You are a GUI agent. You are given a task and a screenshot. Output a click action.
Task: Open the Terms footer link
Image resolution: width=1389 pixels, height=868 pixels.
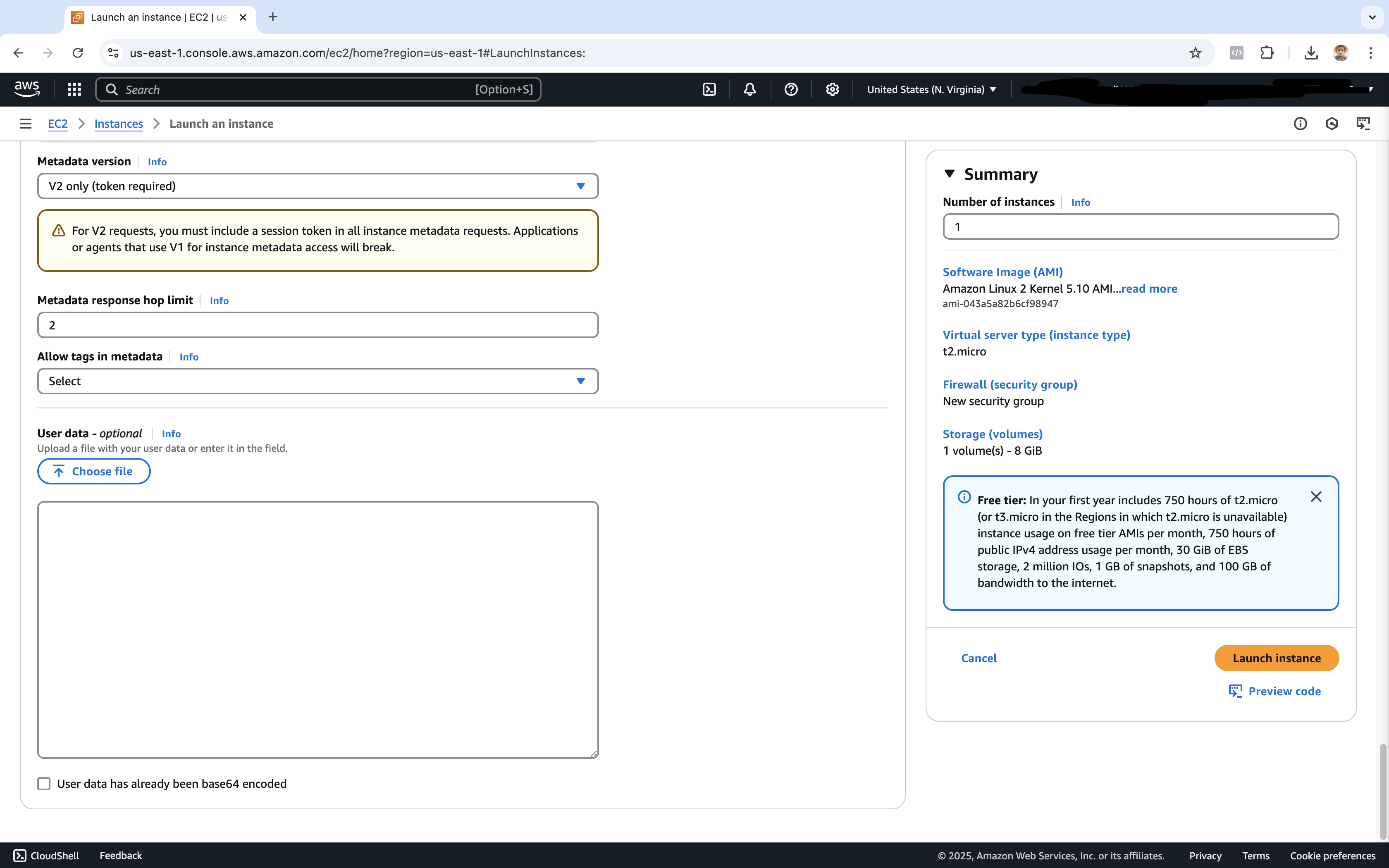coord(1255,856)
